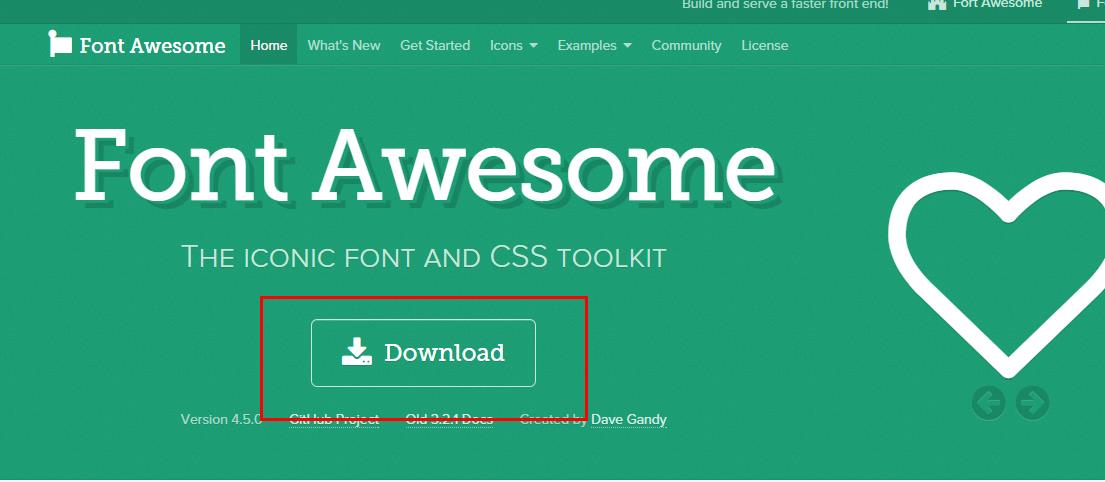Open the Old 3.2.1 Docs link
Viewport: 1105px width, 482px height.
tap(449, 419)
